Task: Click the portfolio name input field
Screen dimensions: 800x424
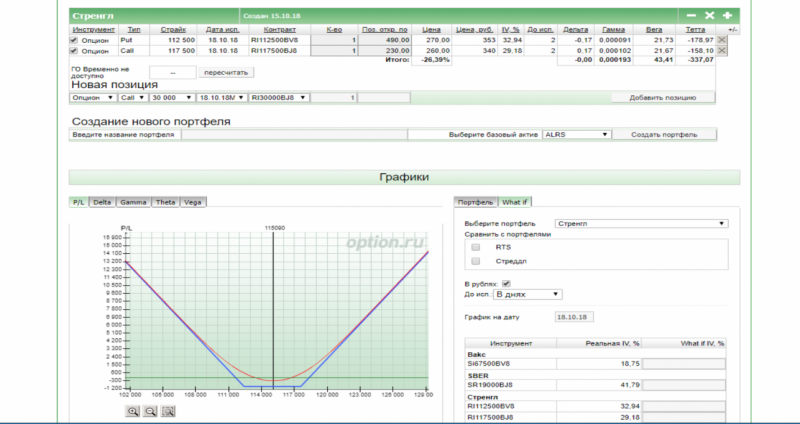Action: point(293,134)
